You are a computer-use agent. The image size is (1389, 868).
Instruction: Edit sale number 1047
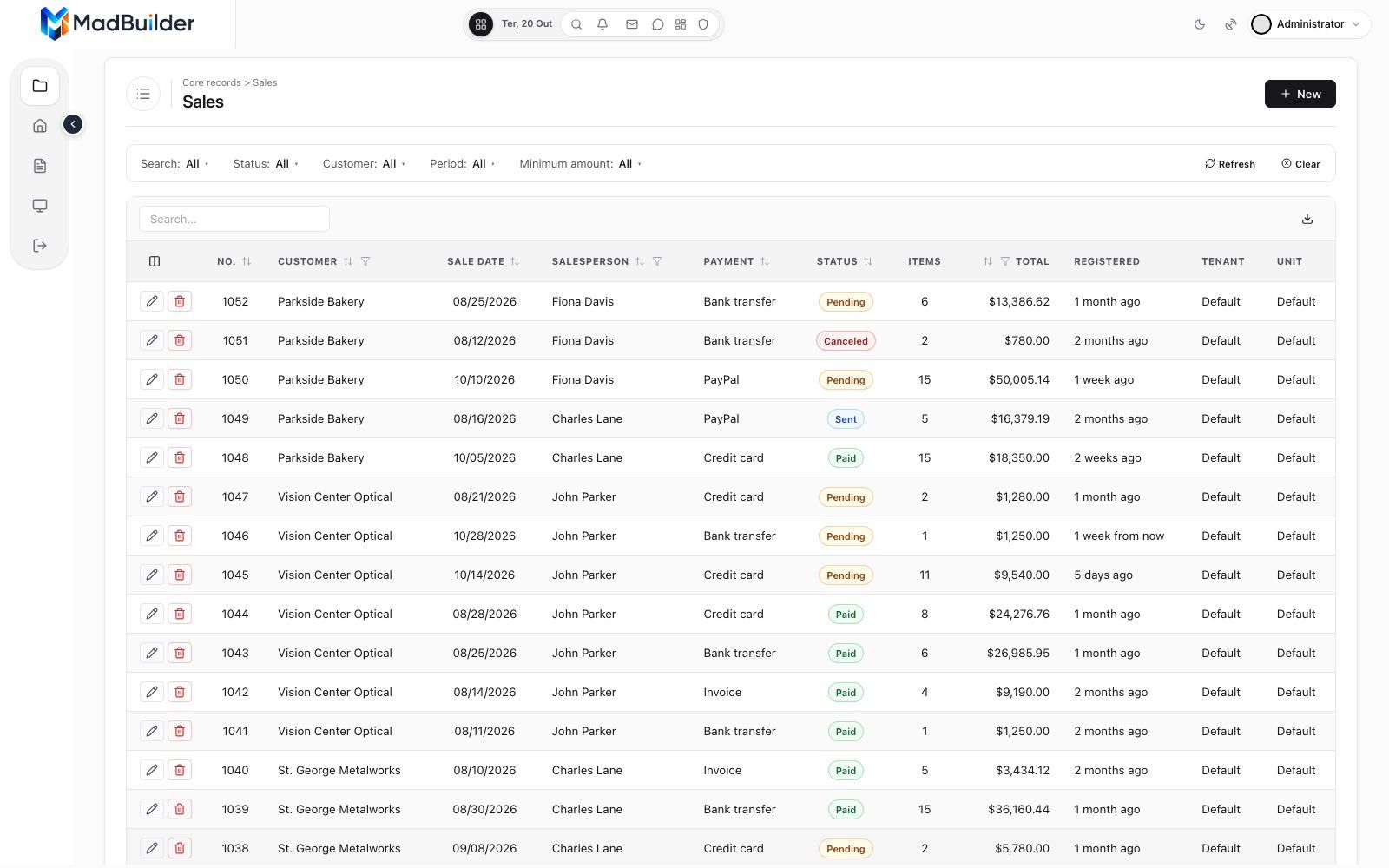coord(152,496)
